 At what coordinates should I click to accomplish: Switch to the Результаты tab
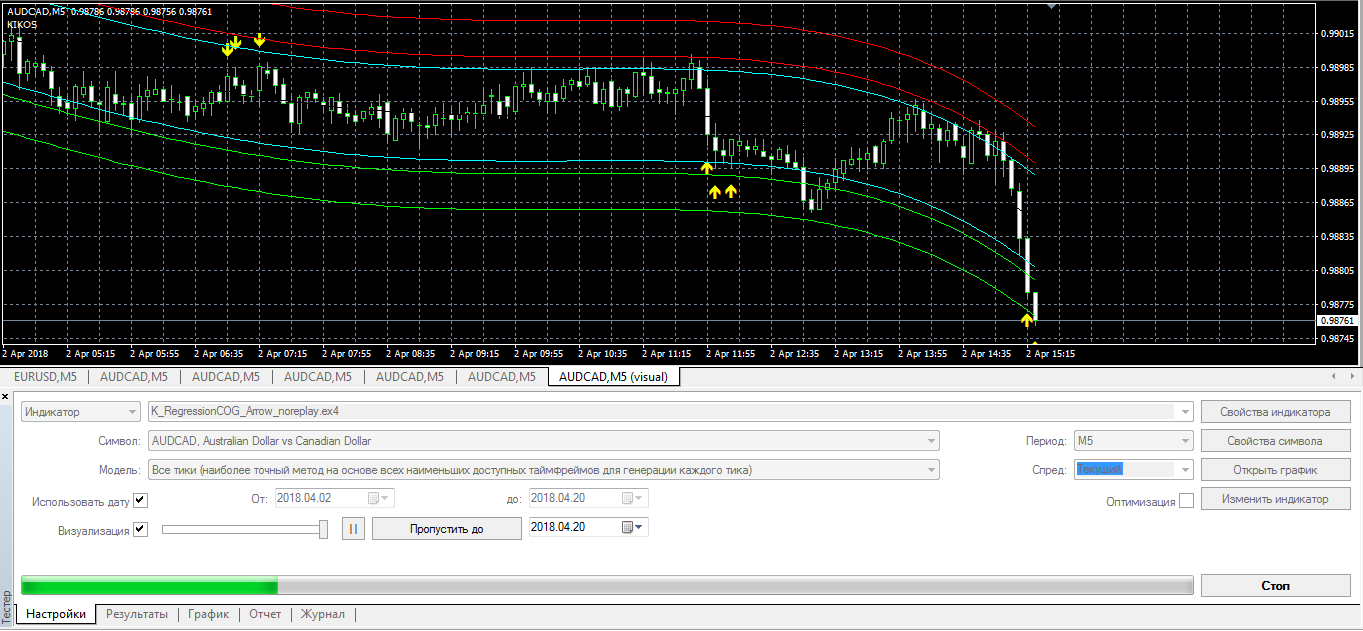pyautogui.click(x=137, y=614)
